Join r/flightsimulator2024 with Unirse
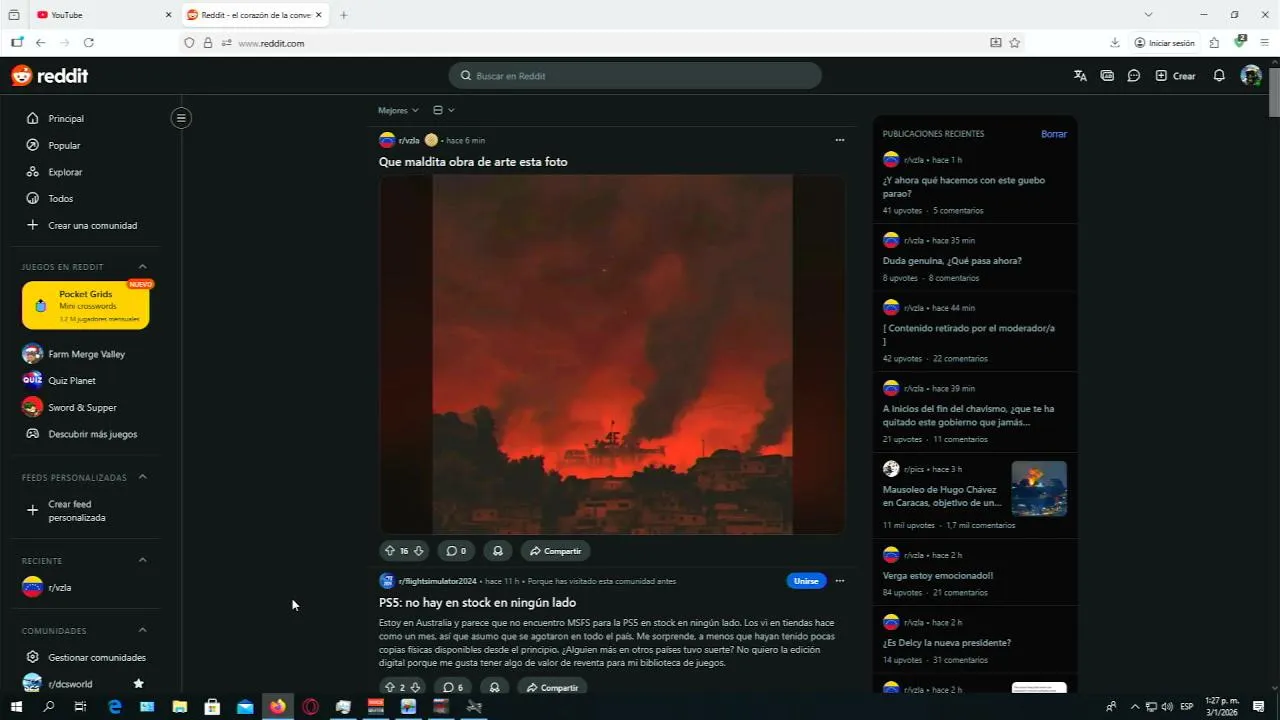The width and height of the screenshot is (1280, 720). pos(806,581)
